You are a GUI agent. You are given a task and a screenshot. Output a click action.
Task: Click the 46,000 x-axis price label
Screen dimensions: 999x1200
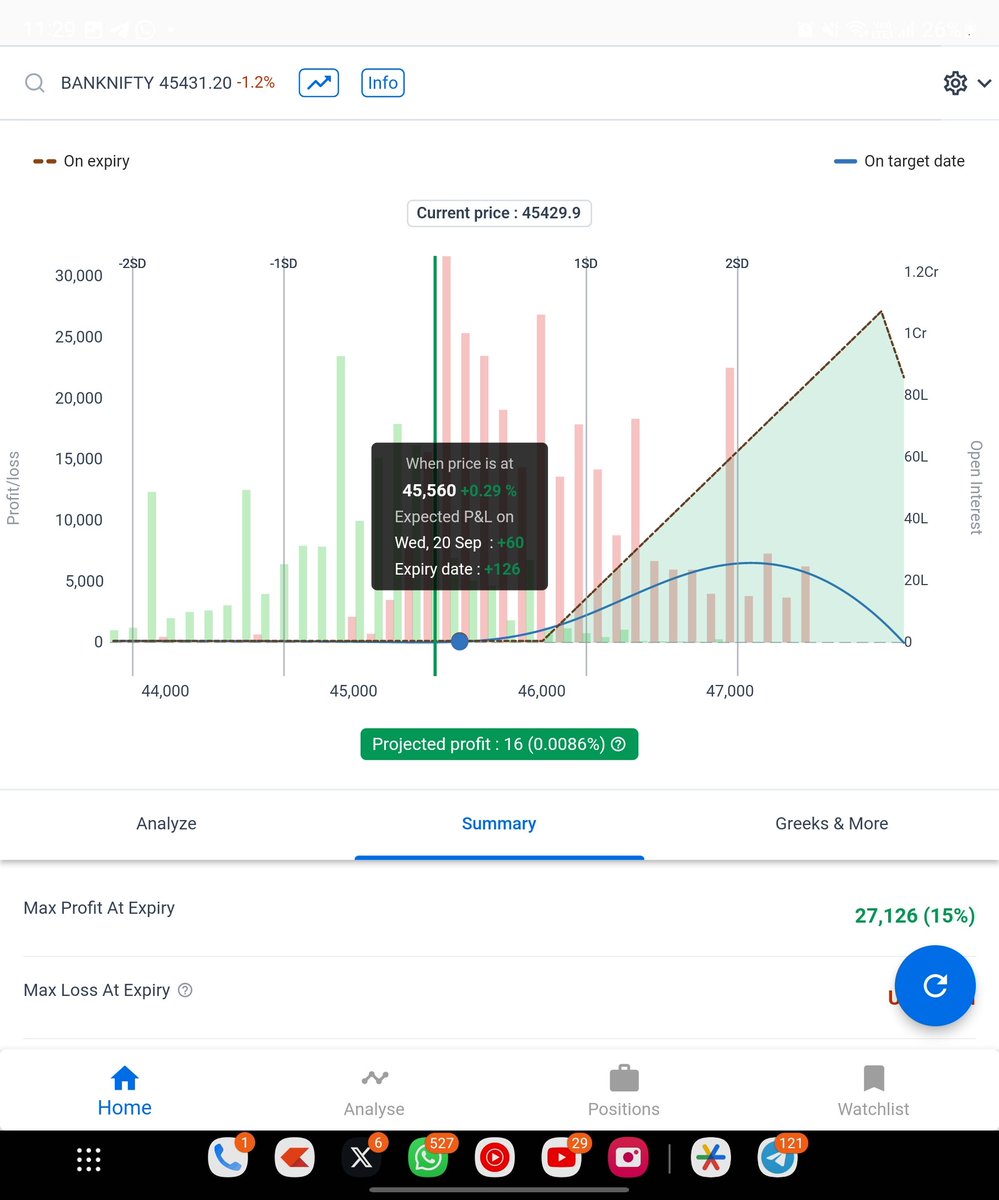pyautogui.click(x=542, y=691)
